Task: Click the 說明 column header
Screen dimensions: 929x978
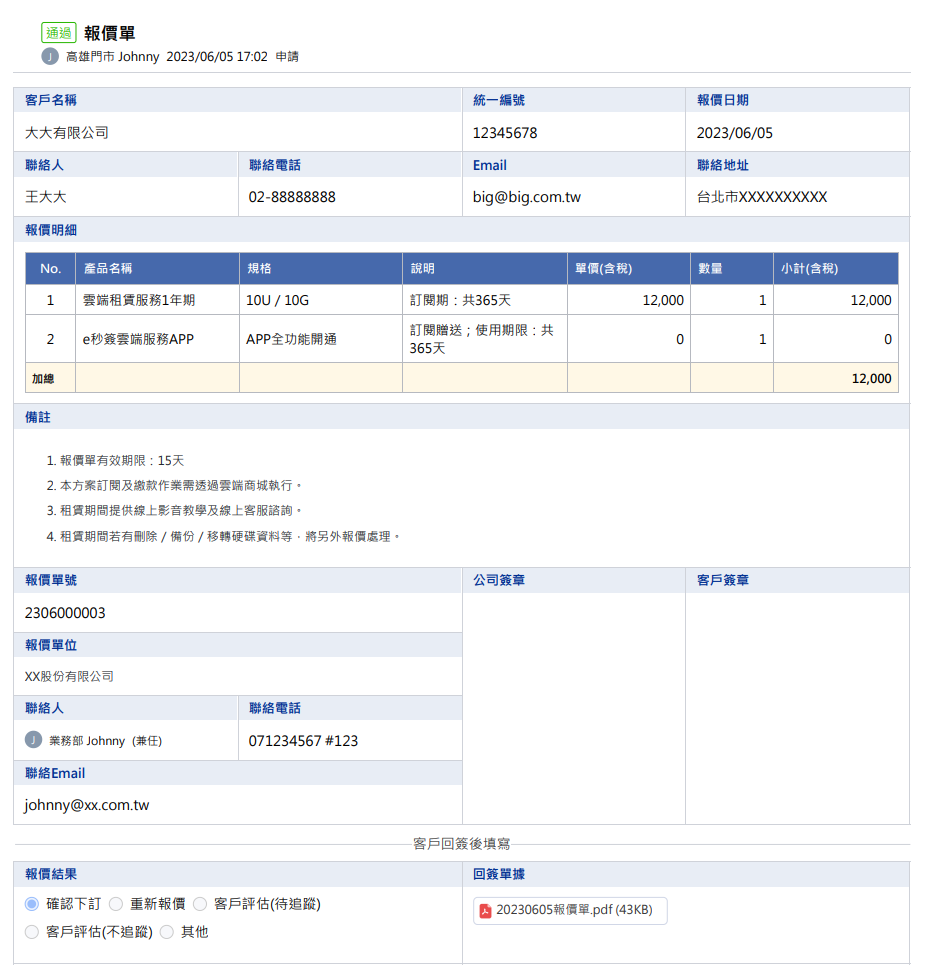Action: (x=485, y=269)
